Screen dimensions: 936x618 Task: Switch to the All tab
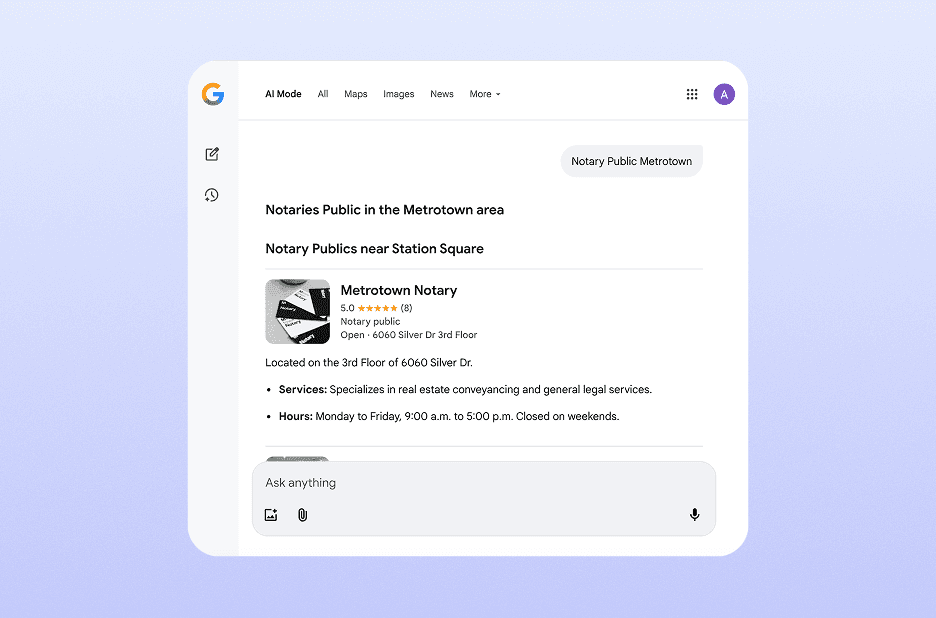(323, 94)
